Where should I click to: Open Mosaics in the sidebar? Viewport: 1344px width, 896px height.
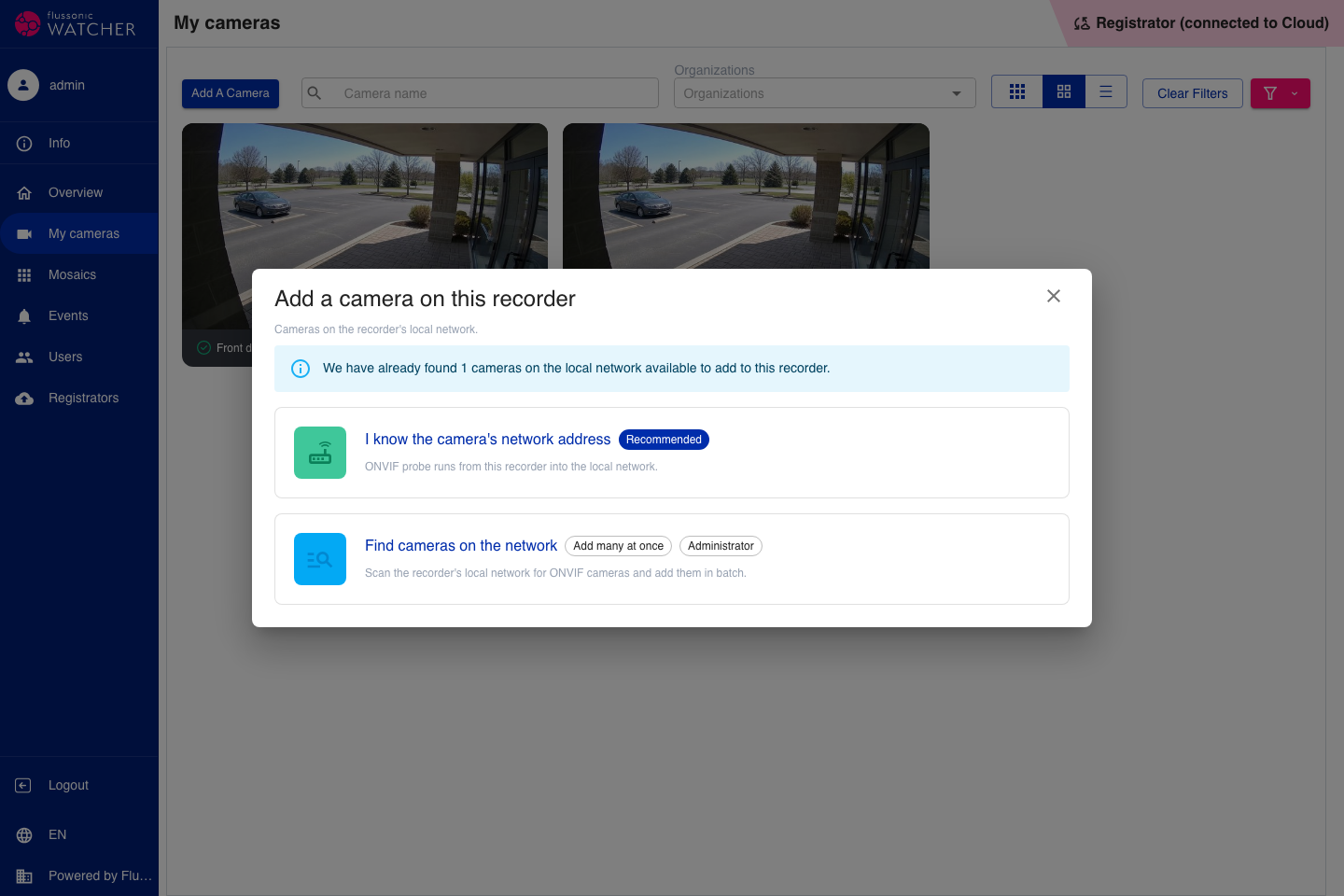click(79, 274)
